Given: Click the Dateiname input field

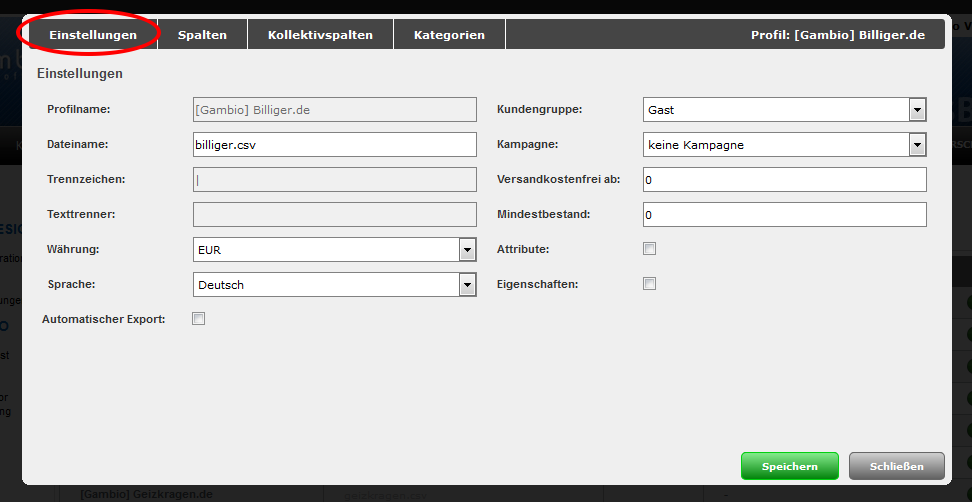Looking at the screenshot, I should 334,145.
